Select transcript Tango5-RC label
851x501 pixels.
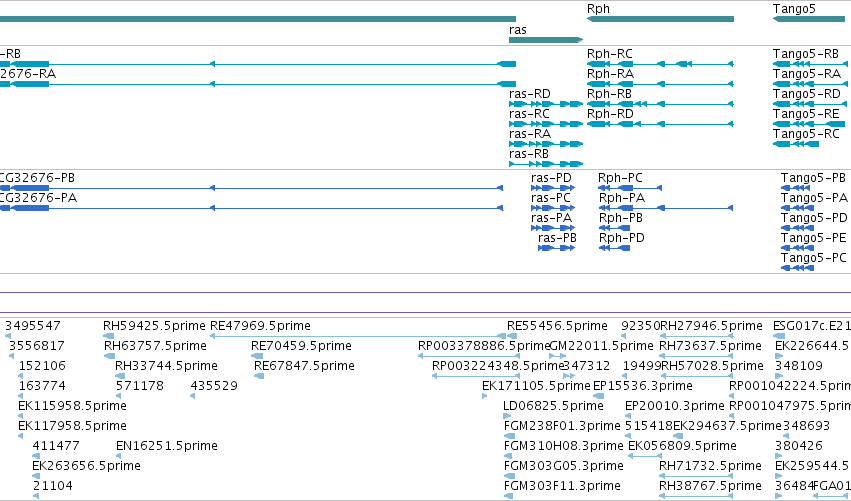806,134
